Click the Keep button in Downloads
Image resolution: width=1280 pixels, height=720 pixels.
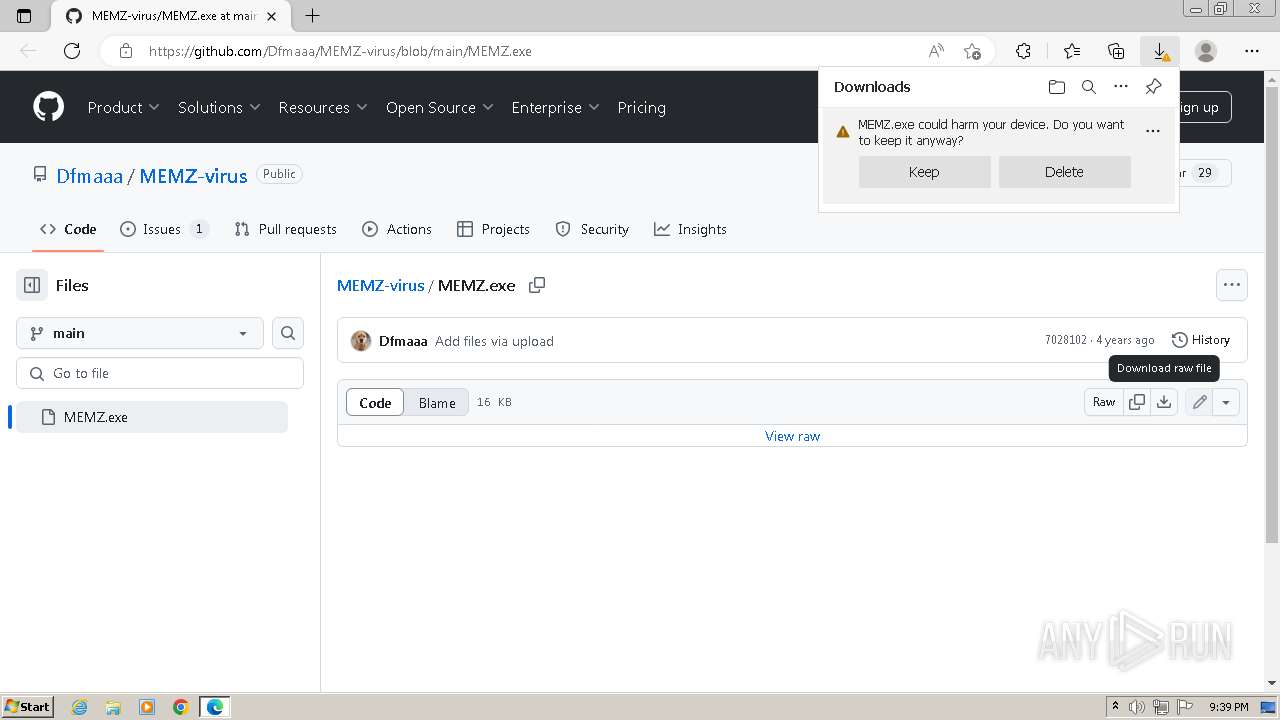(924, 172)
